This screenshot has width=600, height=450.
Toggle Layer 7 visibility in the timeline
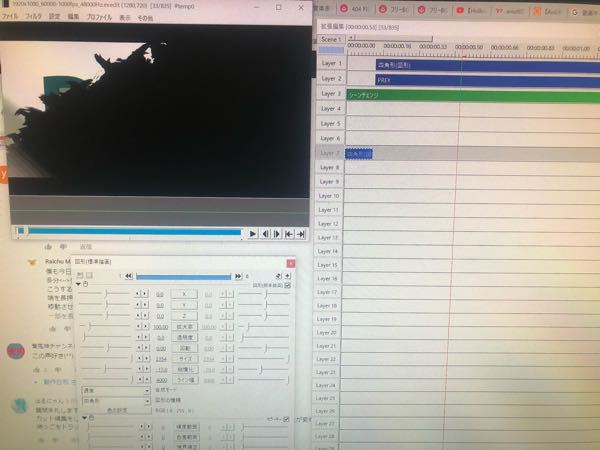(331, 154)
